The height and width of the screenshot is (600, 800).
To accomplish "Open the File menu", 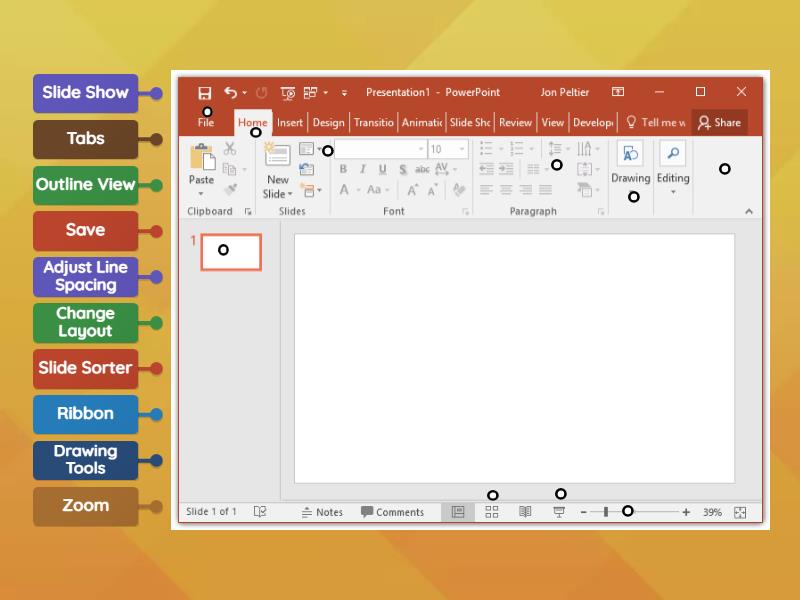I will click(205, 122).
